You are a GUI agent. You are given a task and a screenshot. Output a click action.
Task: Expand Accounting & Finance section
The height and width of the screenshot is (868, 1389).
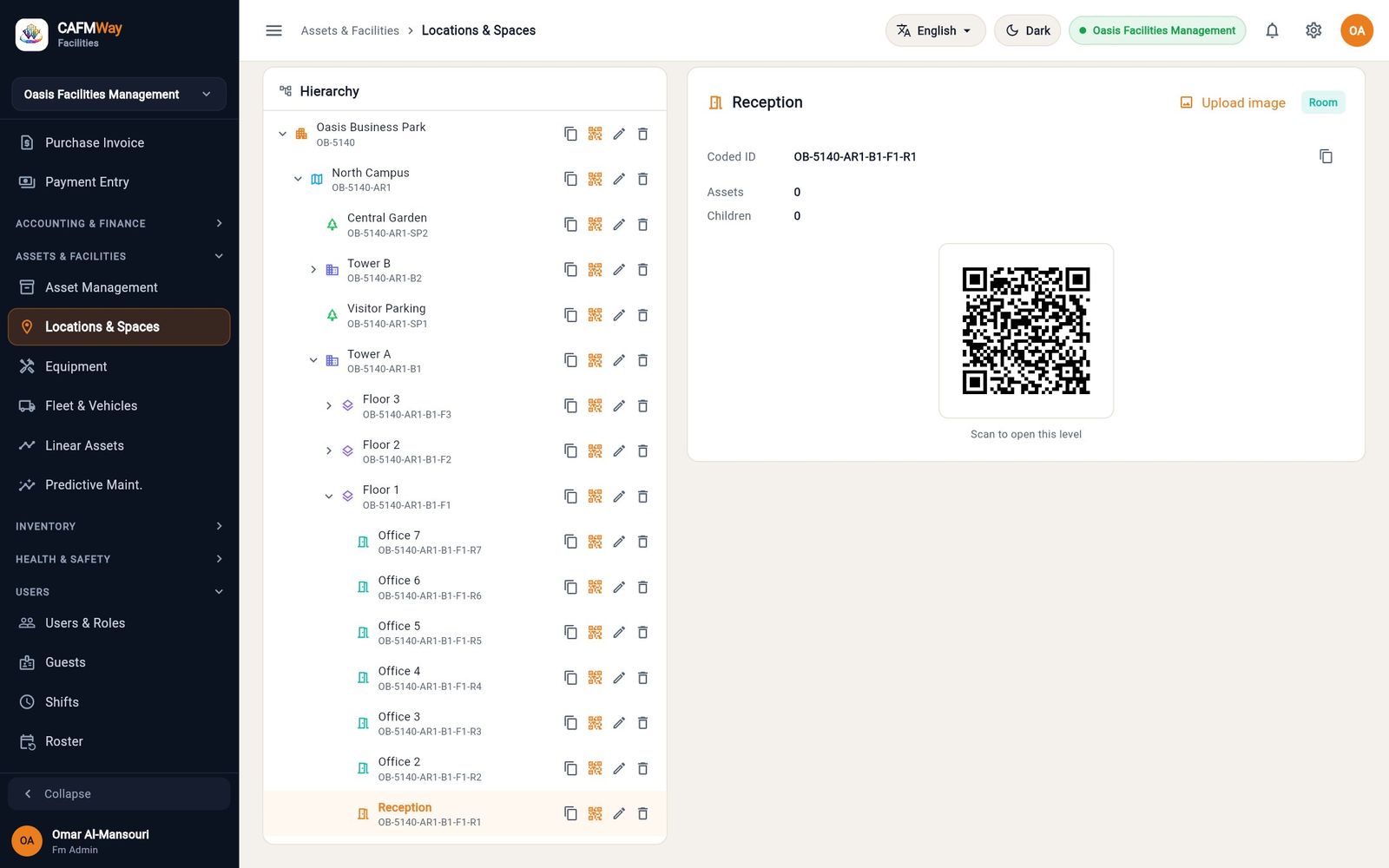119,223
